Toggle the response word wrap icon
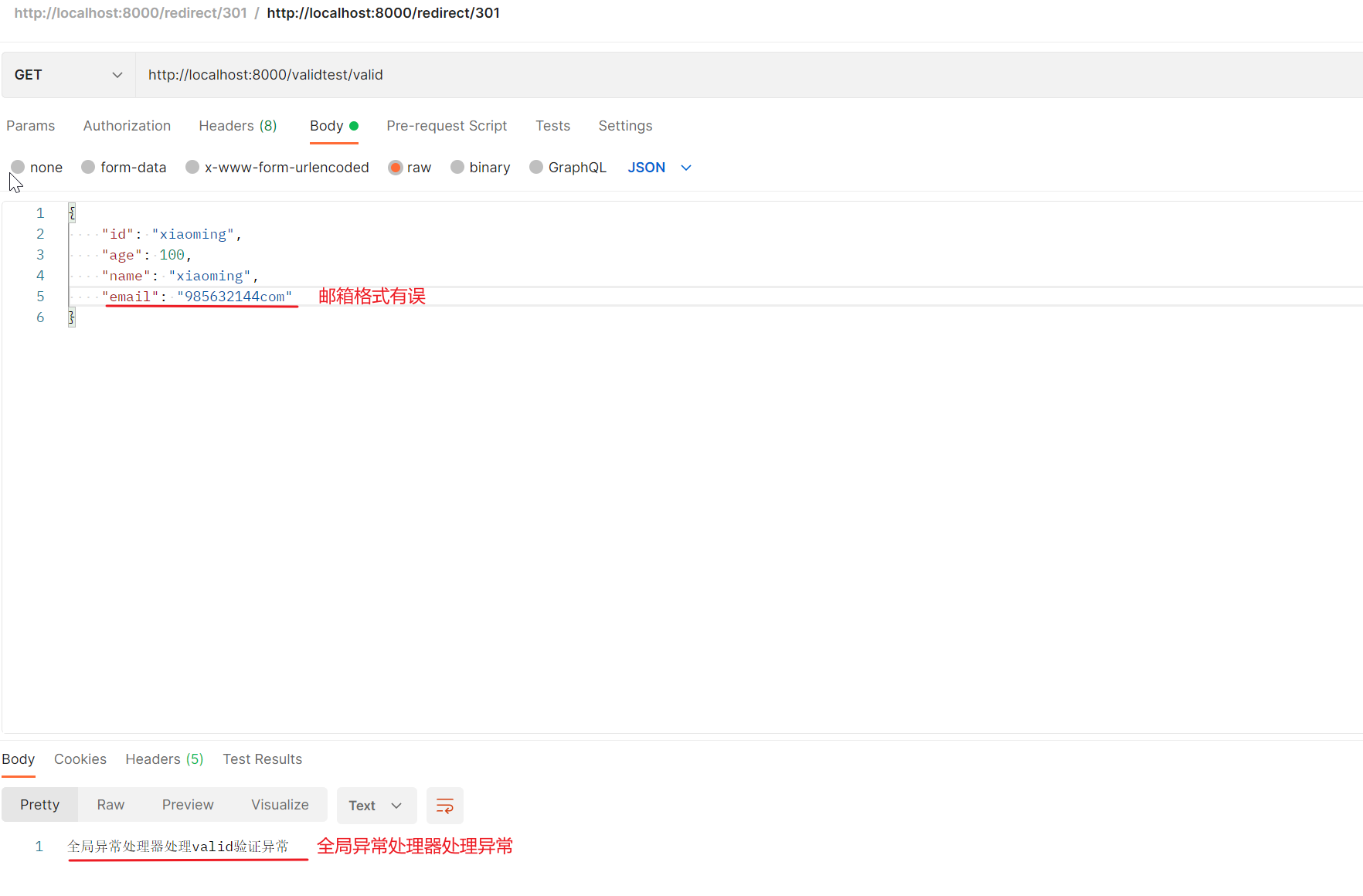The width and height of the screenshot is (1363, 896). 445,806
